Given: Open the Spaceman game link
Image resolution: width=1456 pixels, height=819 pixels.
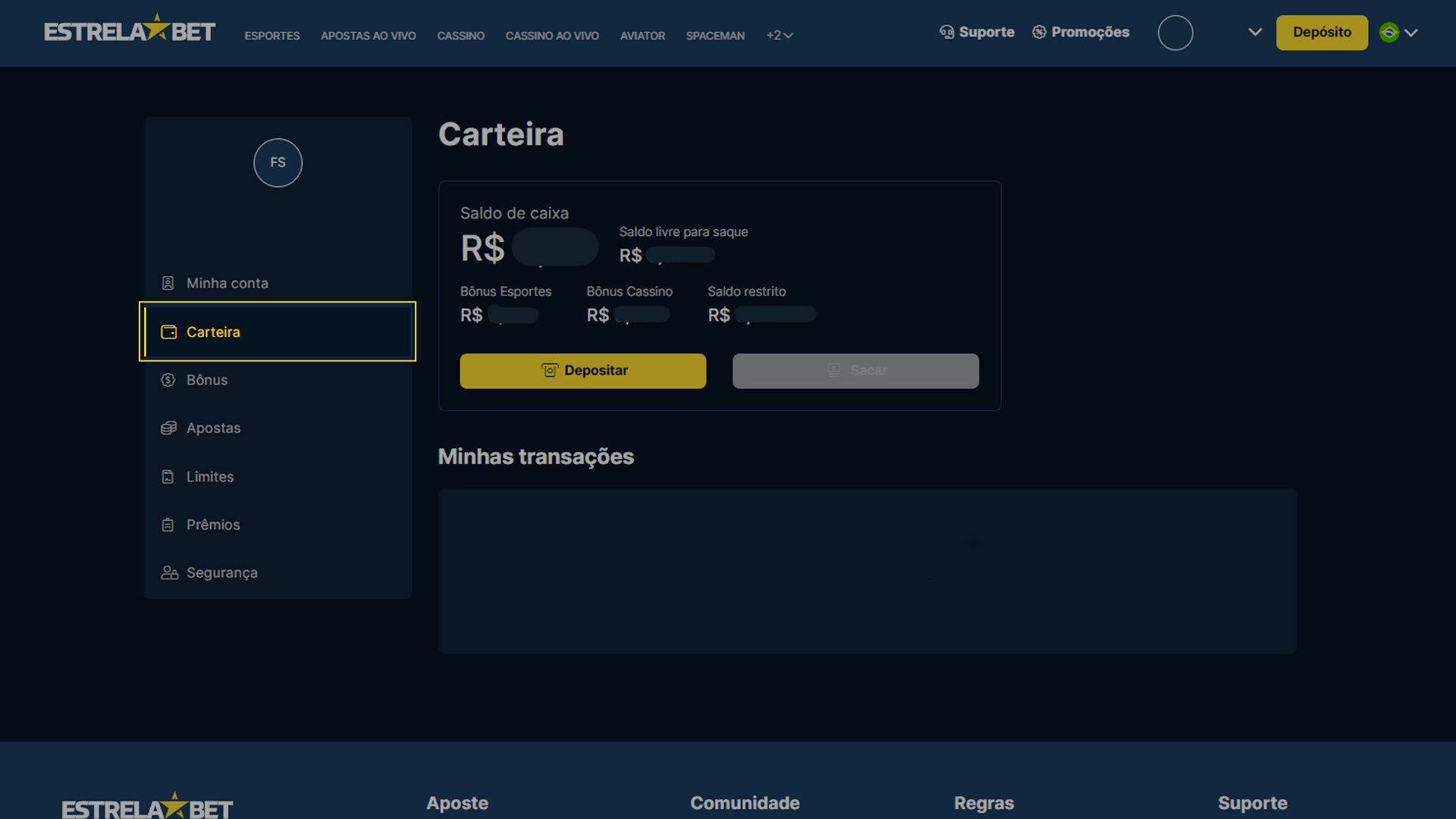Looking at the screenshot, I should point(715,36).
